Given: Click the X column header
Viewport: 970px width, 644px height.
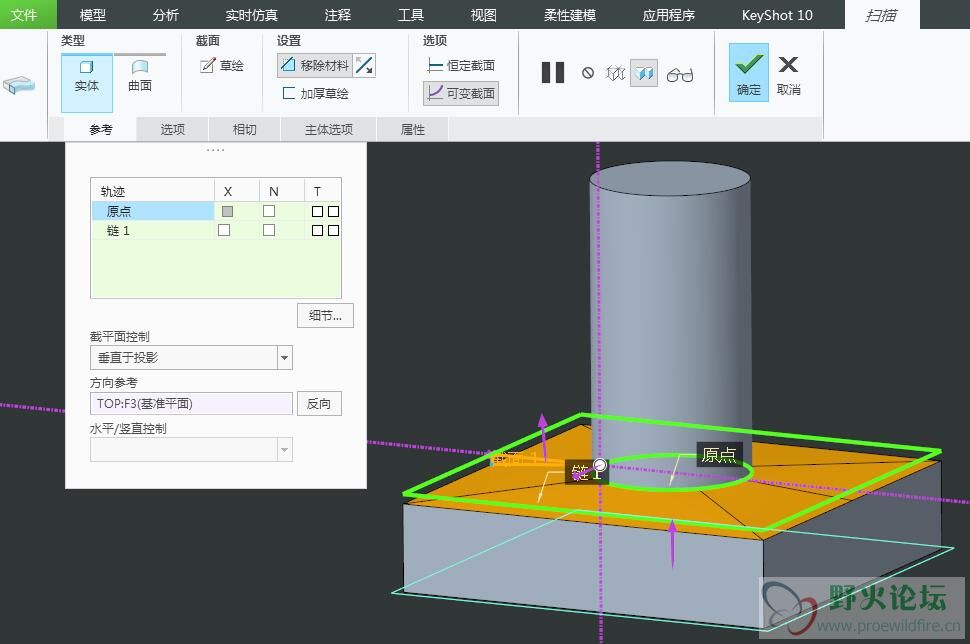Looking at the screenshot, I should click(x=236, y=191).
